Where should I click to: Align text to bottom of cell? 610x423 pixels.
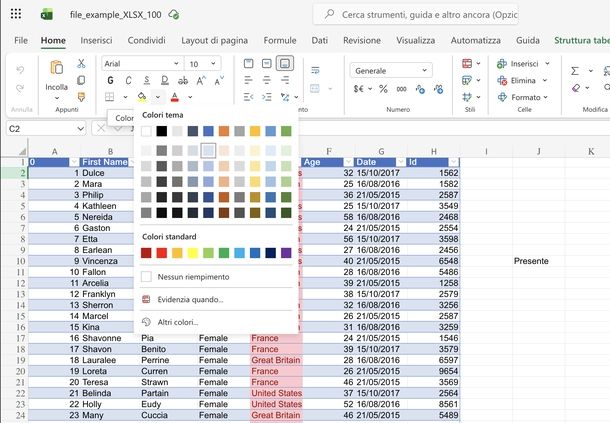pyautogui.click(x=285, y=63)
